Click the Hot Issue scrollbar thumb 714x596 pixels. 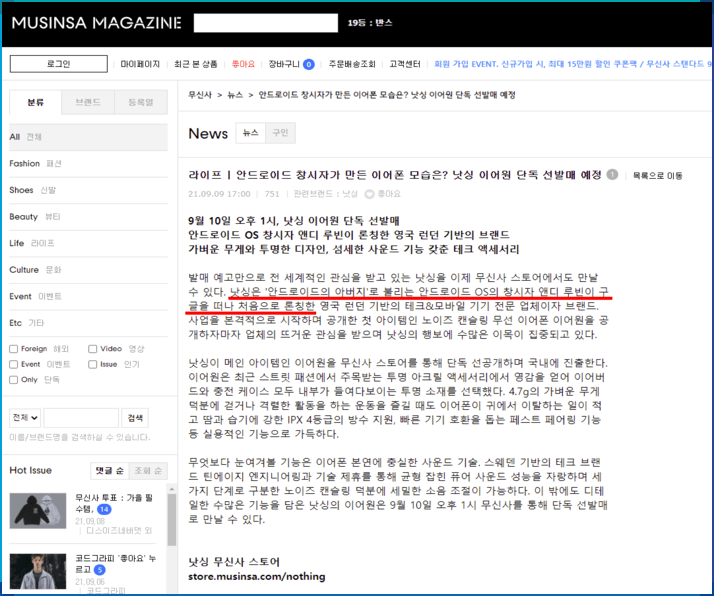[172, 520]
